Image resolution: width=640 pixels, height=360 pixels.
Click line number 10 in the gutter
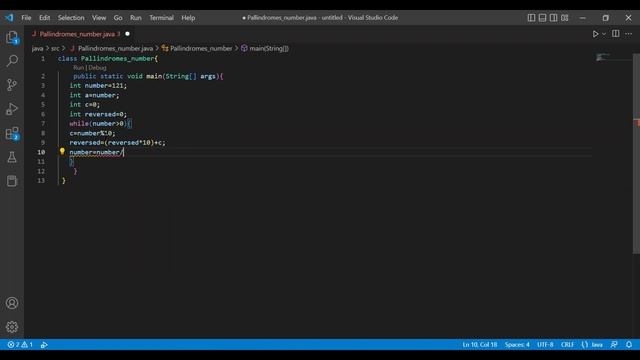41,152
